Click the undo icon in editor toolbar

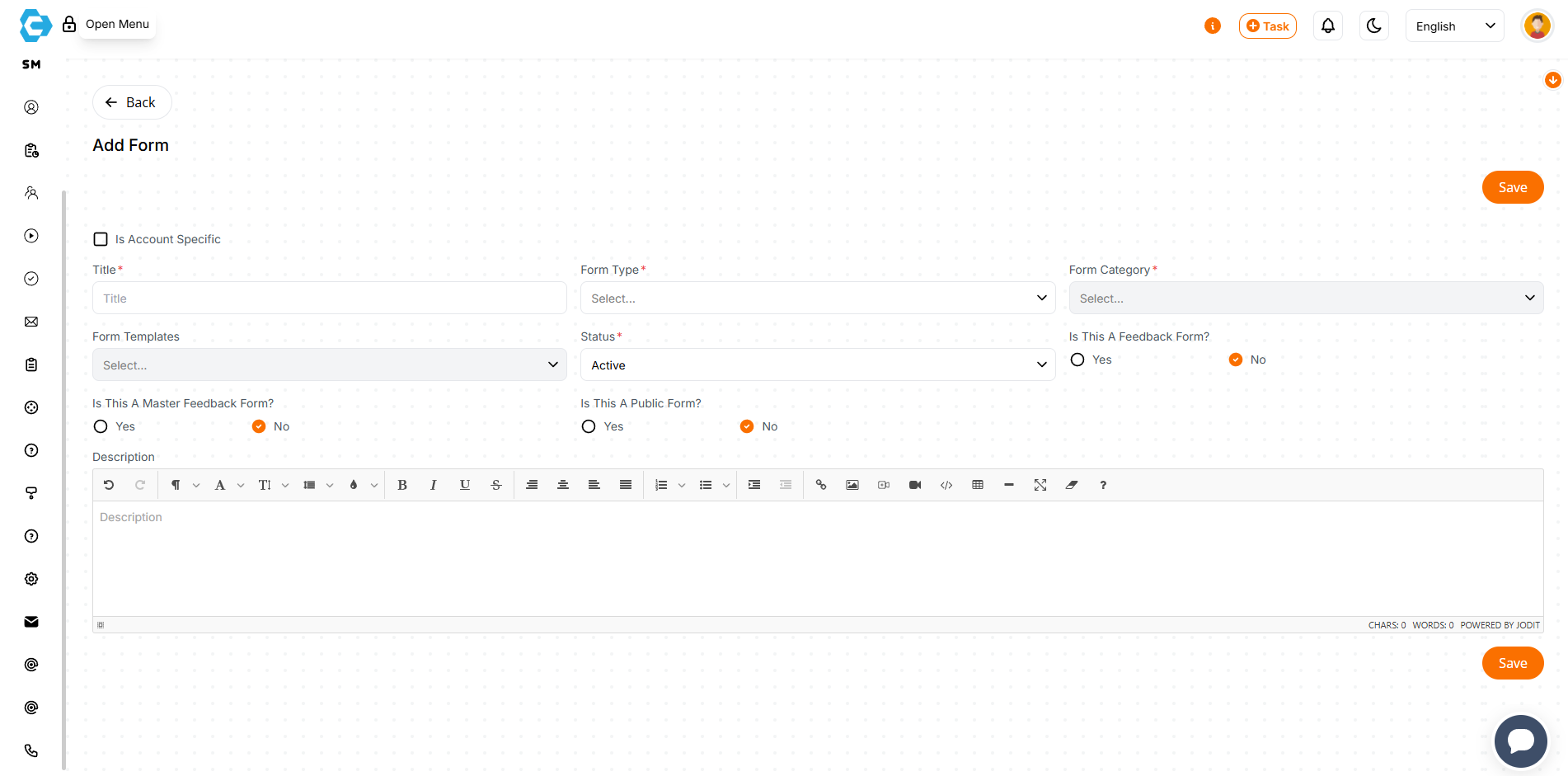(x=109, y=485)
